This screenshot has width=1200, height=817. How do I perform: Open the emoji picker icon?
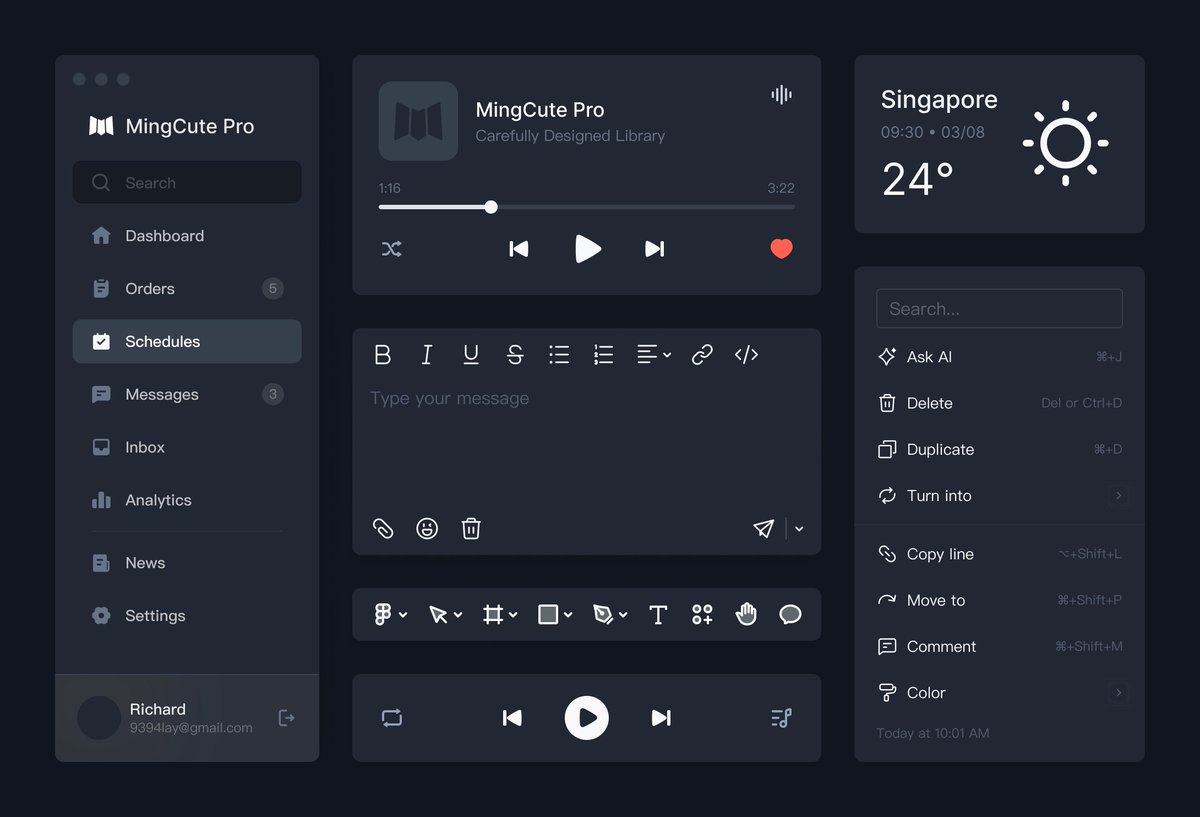427,528
